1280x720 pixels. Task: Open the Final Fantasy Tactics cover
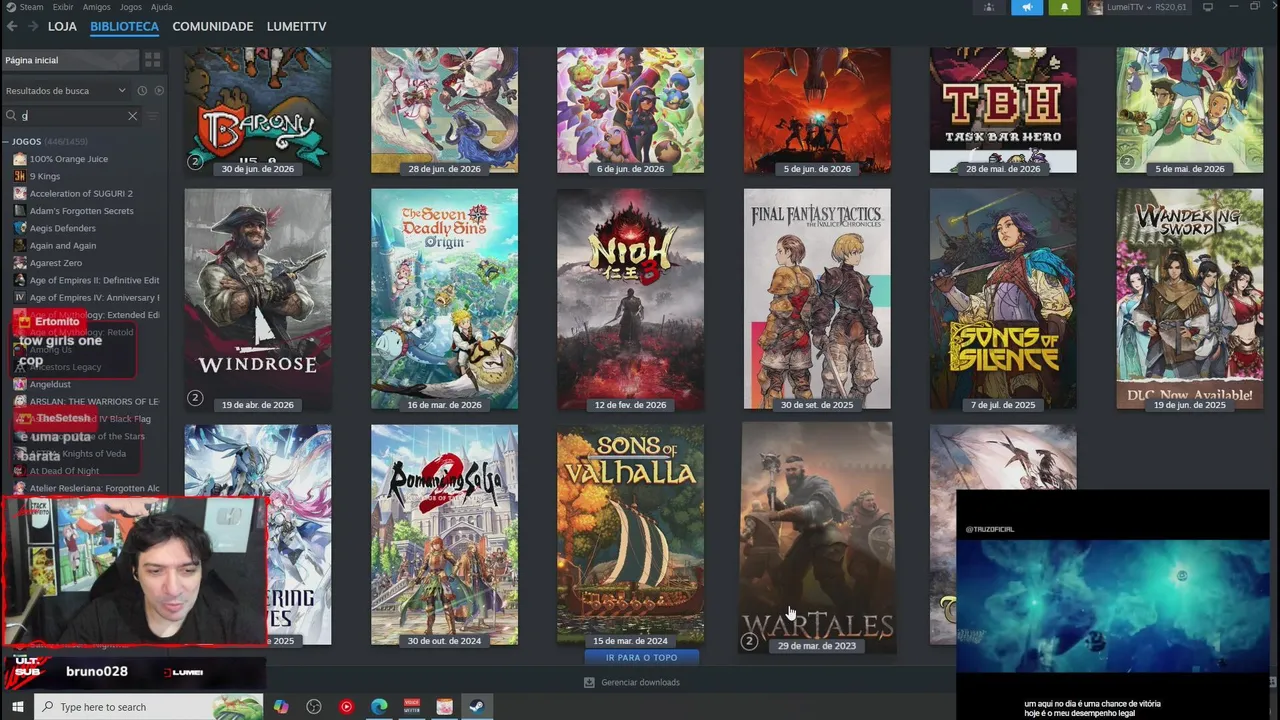[x=817, y=299]
